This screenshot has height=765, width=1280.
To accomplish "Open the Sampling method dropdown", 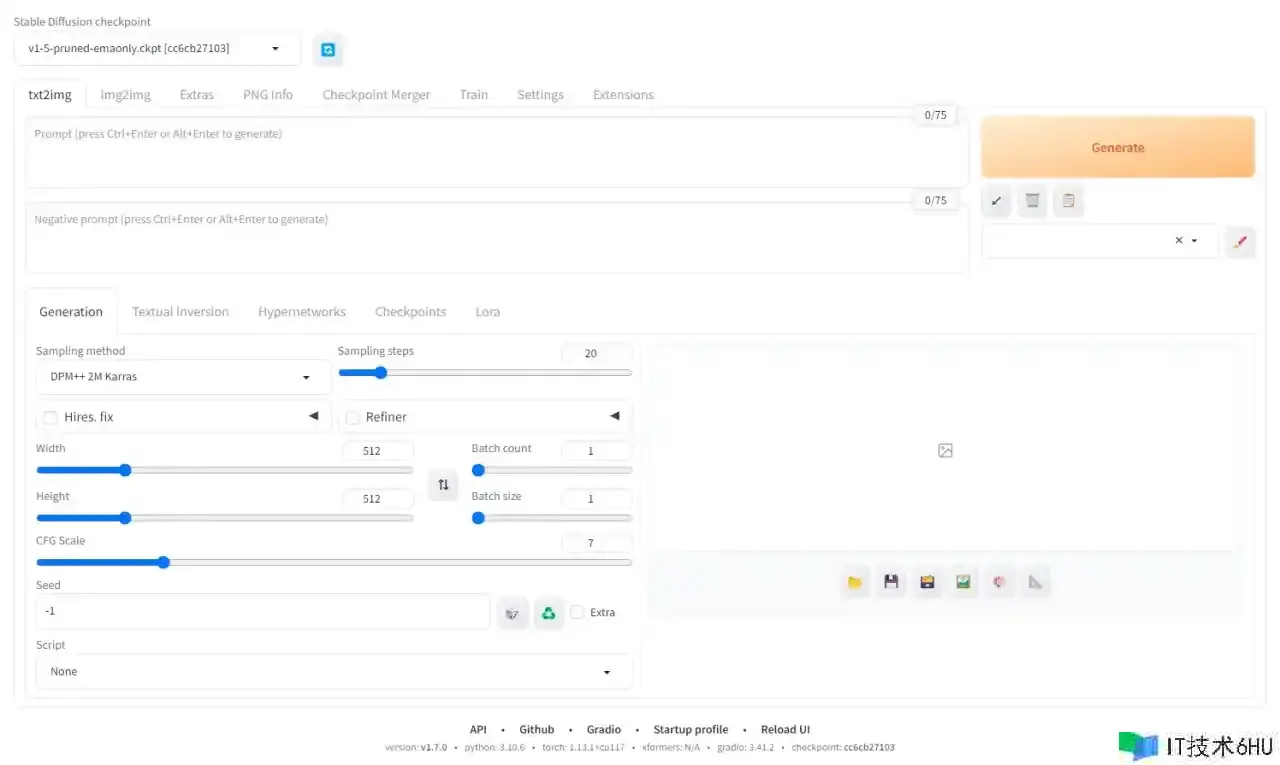I will click(182, 377).
